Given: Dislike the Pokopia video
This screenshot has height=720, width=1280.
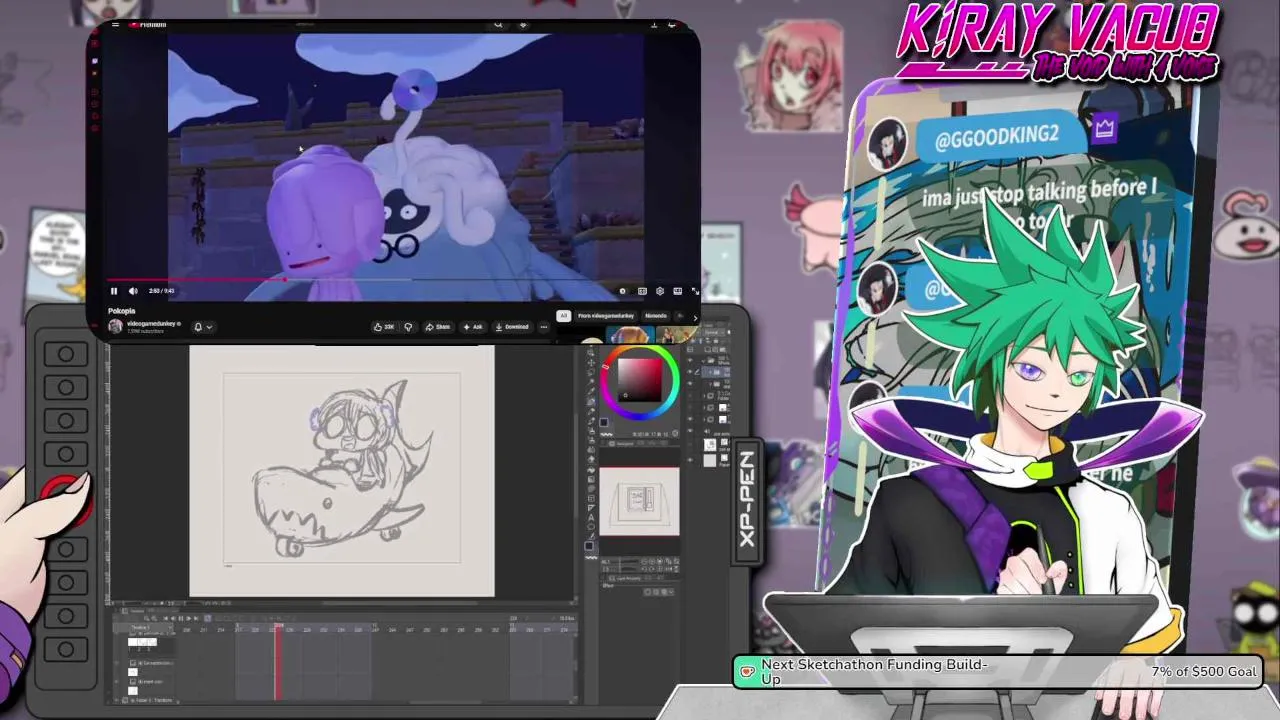Looking at the screenshot, I should tap(408, 327).
